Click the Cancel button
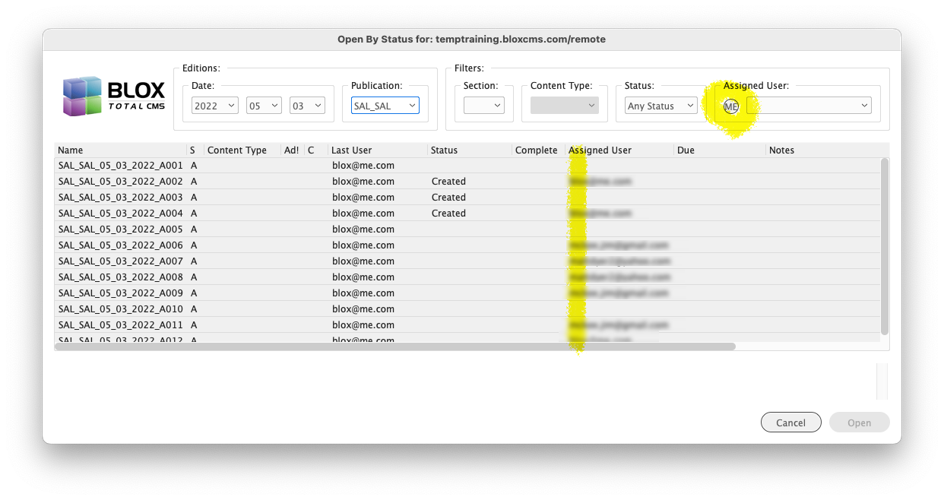Image resolution: width=944 pixels, height=500 pixels. point(790,422)
